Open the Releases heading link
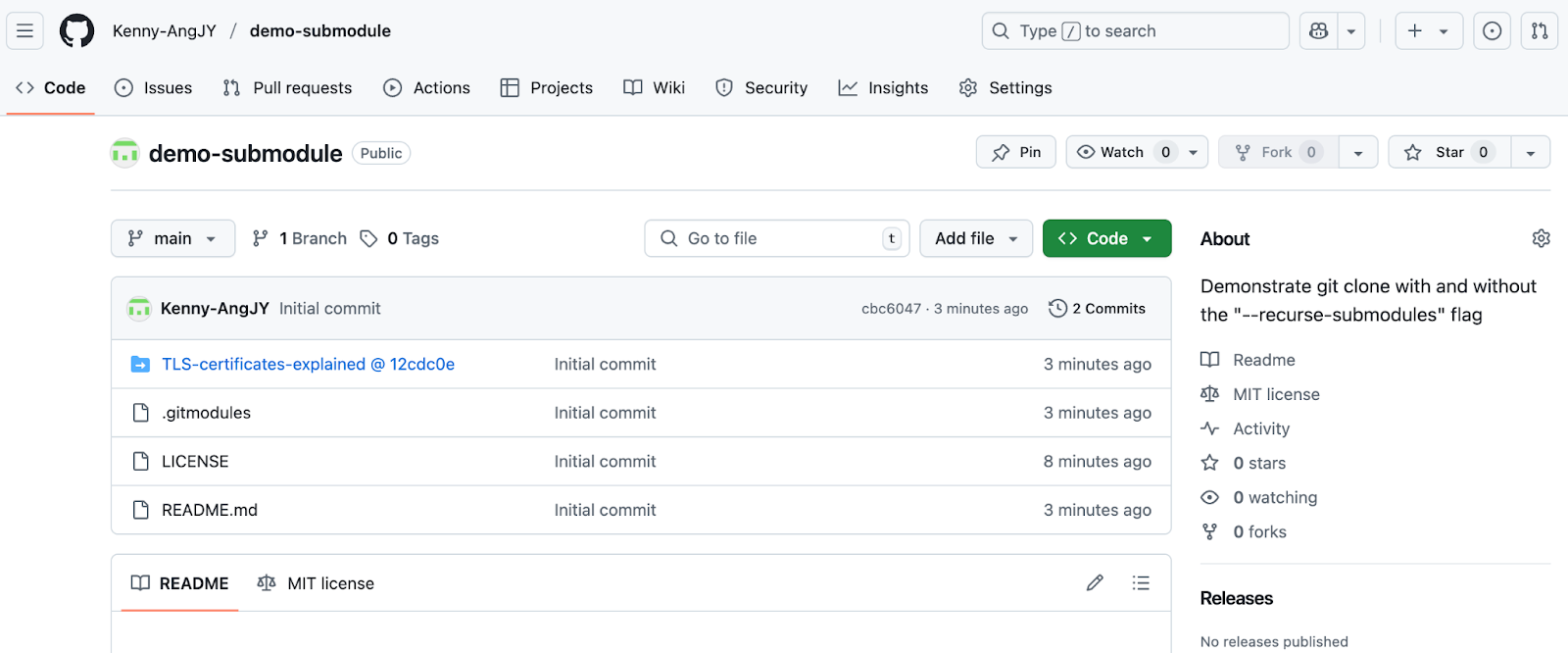The width and height of the screenshot is (1568, 653). pyautogui.click(x=1237, y=598)
